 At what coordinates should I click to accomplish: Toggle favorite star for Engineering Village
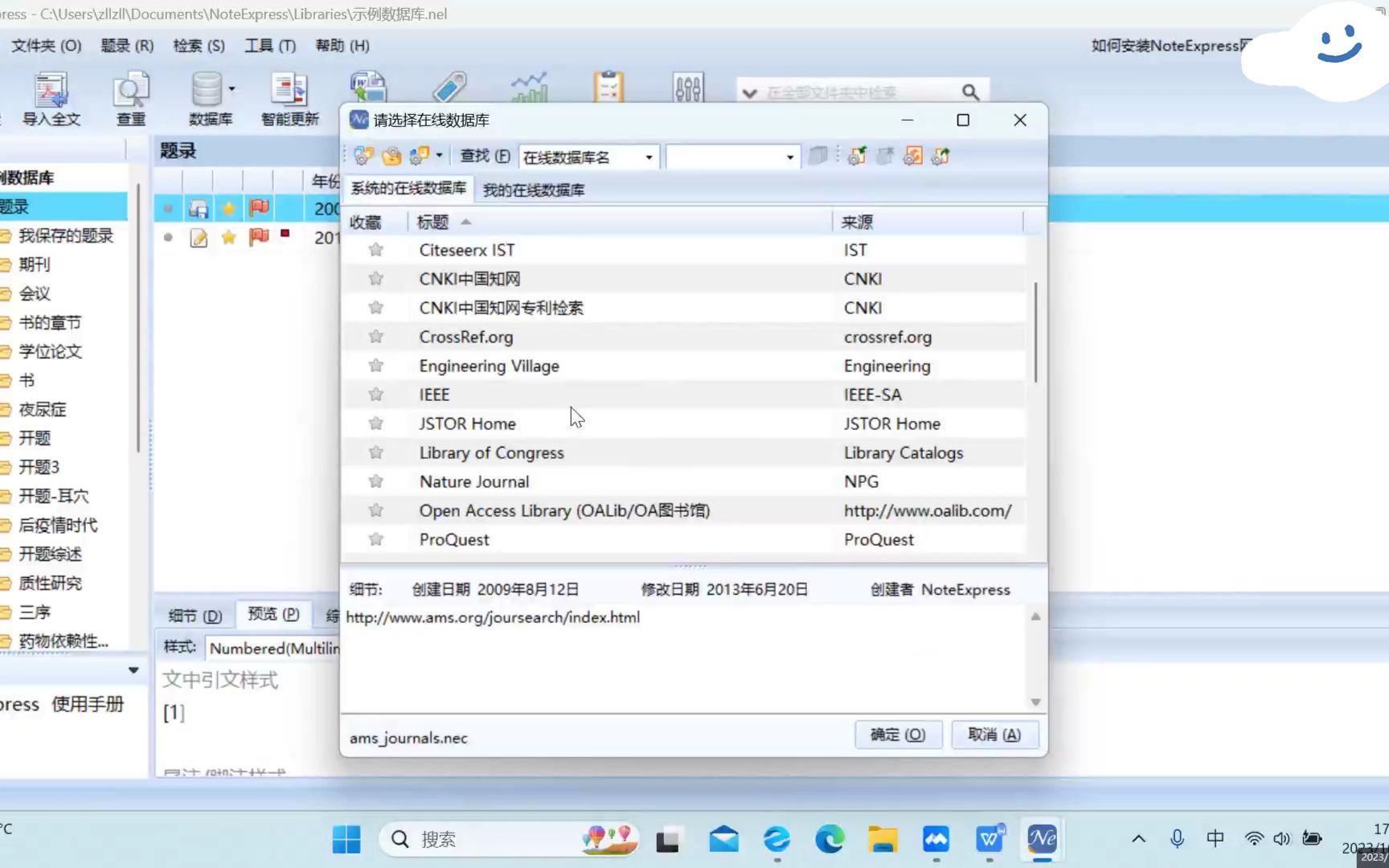click(x=375, y=366)
